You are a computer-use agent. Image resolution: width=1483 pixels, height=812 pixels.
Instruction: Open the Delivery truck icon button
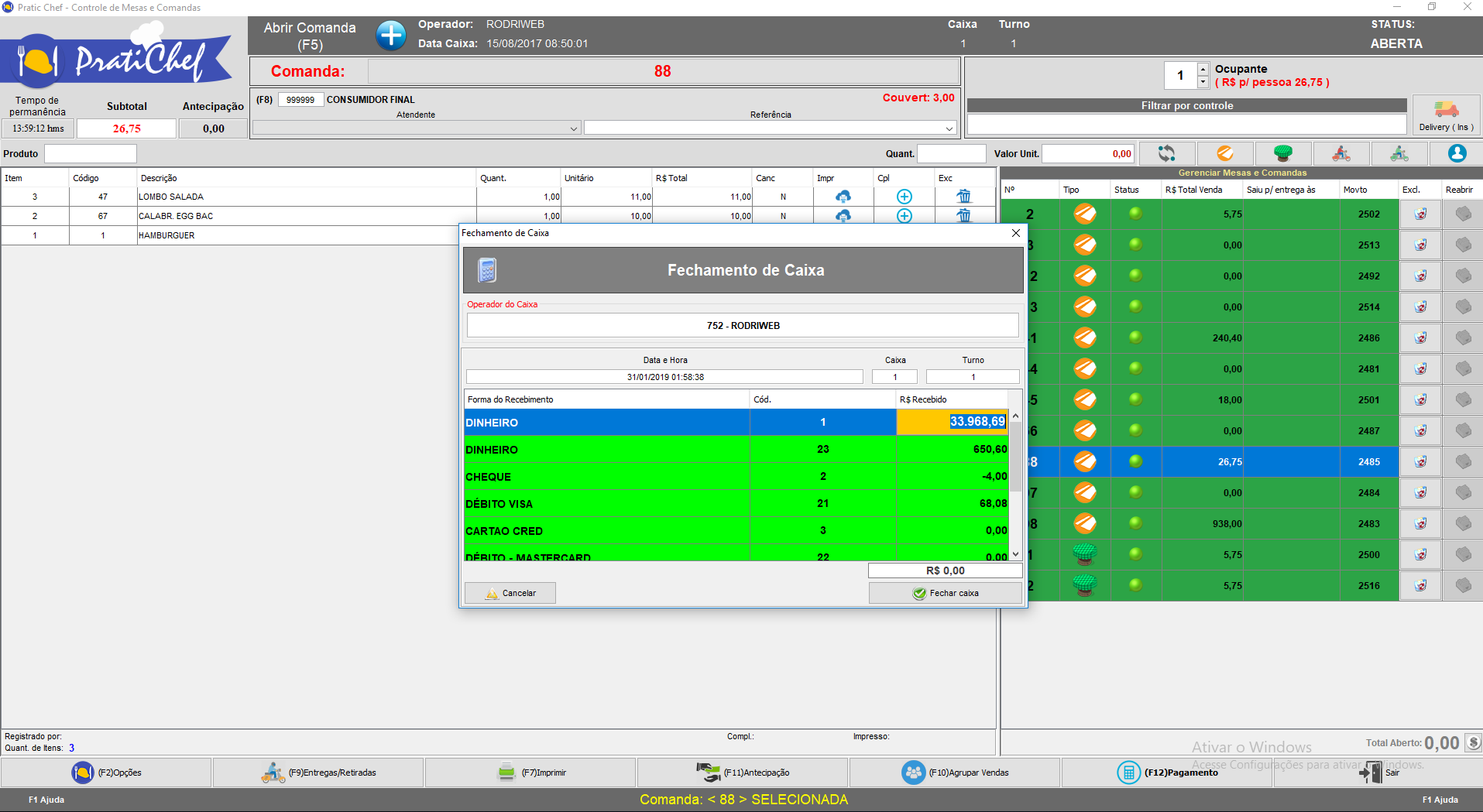[x=1445, y=115]
